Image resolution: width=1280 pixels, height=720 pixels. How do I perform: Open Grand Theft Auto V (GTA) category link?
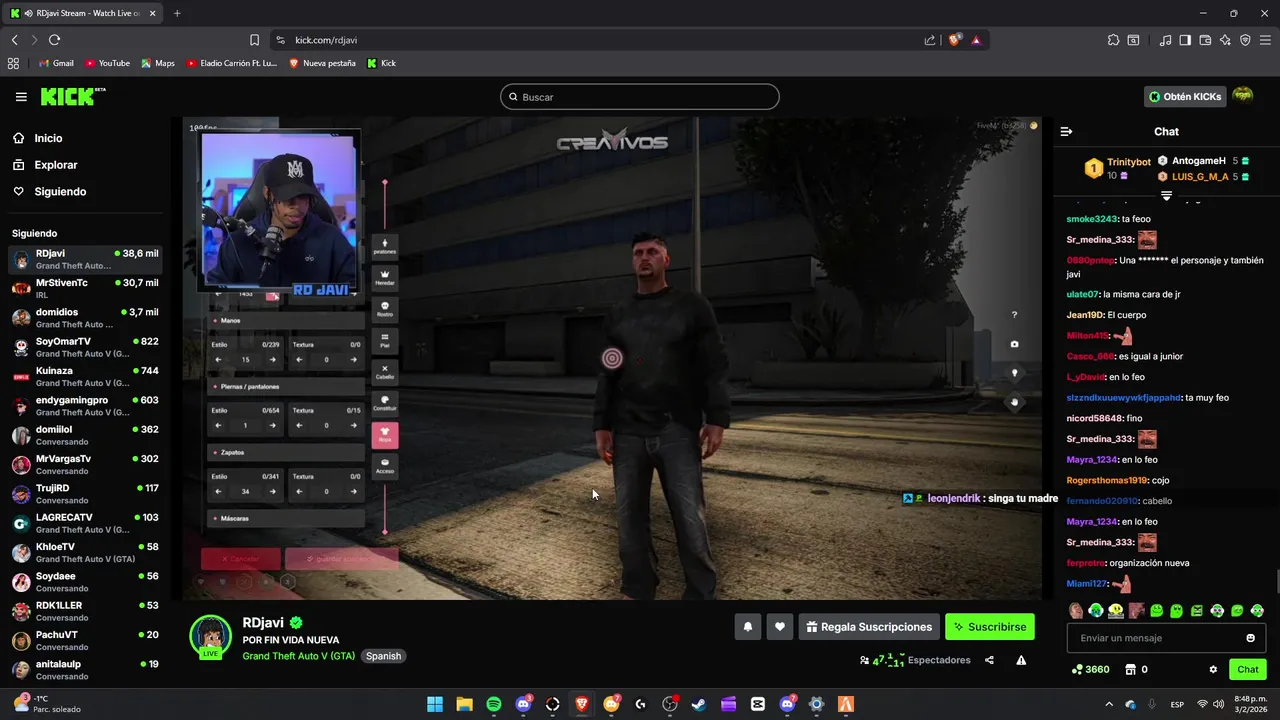pos(298,656)
